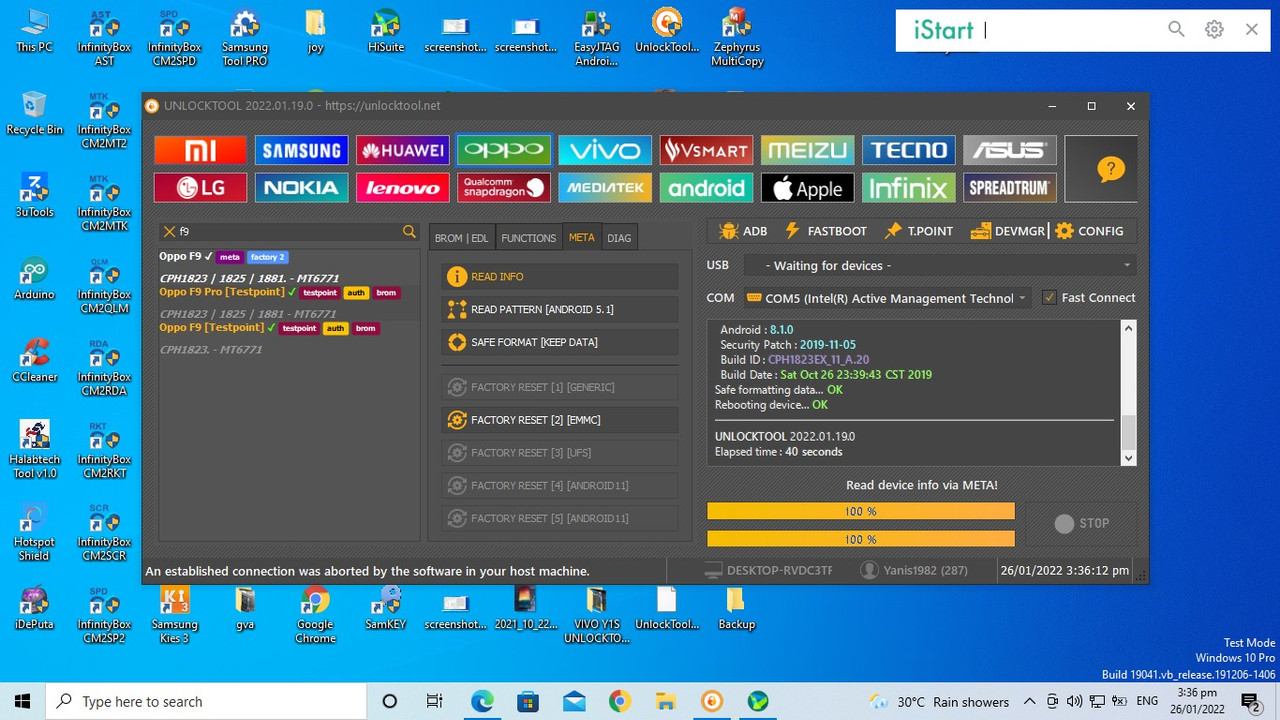Select the Apple tile
The width and height of the screenshot is (1280, 720).
[807, 187]
